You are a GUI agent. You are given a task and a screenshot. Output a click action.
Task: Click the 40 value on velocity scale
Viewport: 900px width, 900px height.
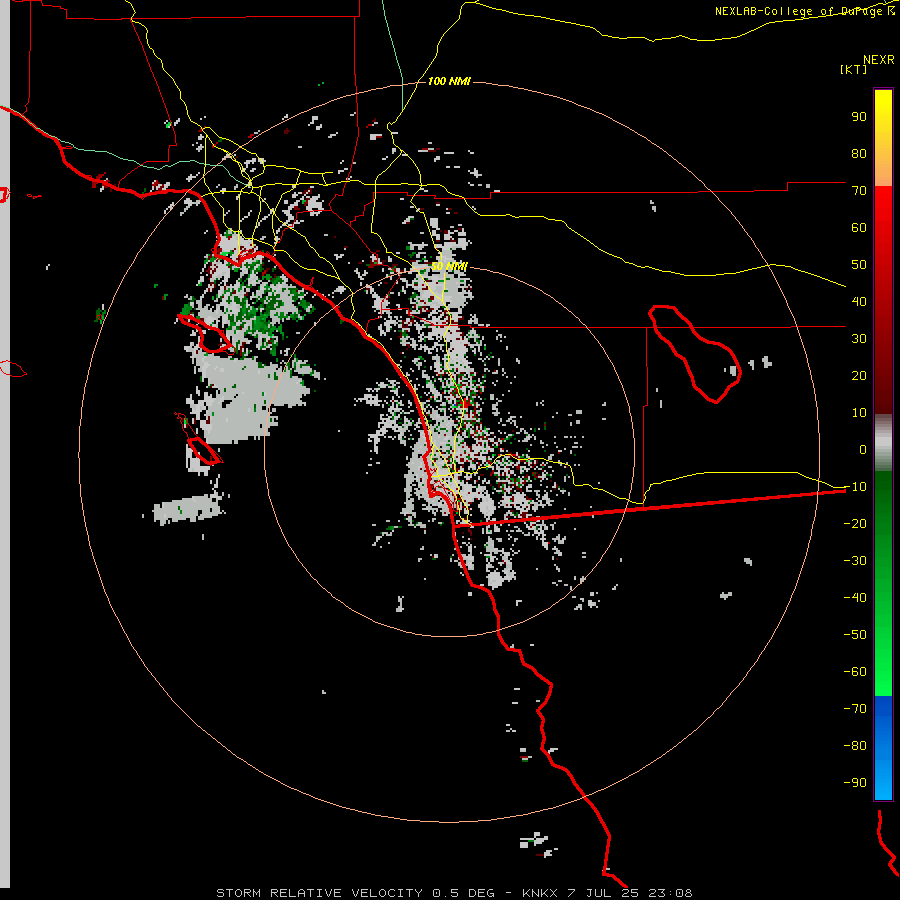[859, 301]
